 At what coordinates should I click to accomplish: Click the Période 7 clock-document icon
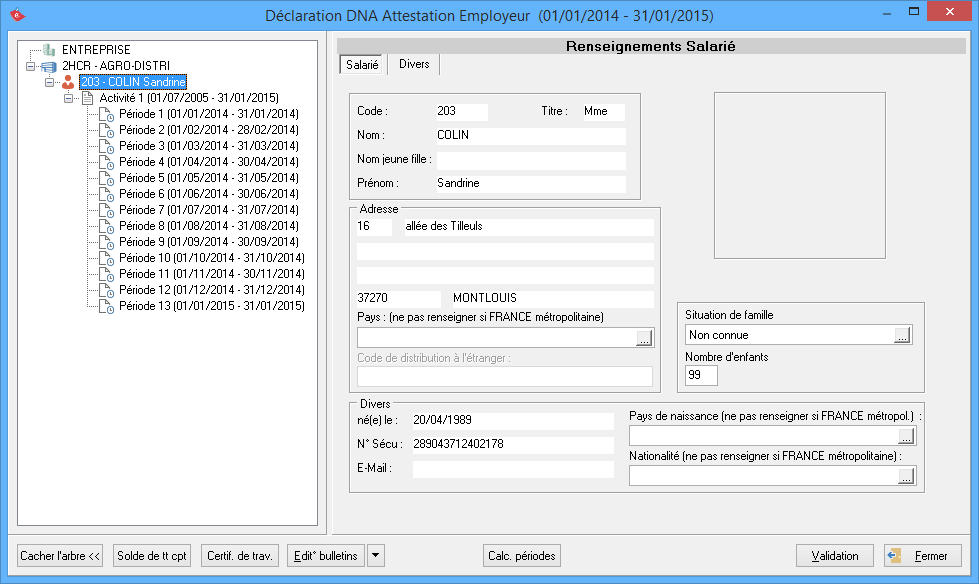106,210
